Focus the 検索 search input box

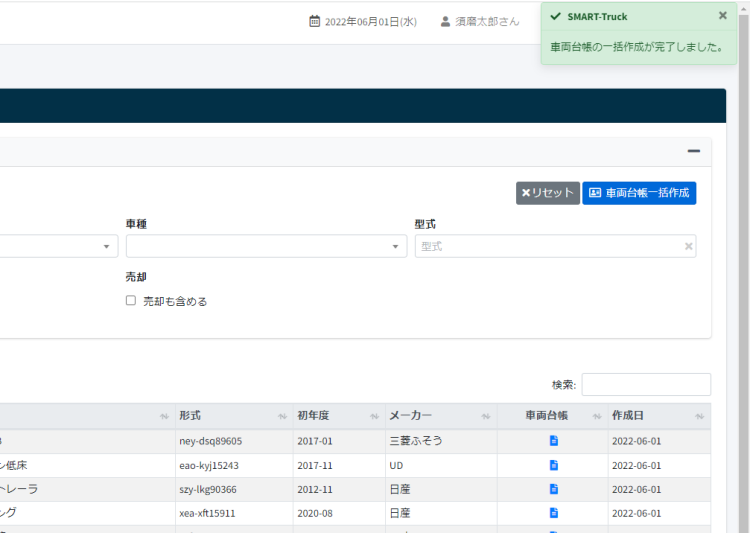[646, 385]
